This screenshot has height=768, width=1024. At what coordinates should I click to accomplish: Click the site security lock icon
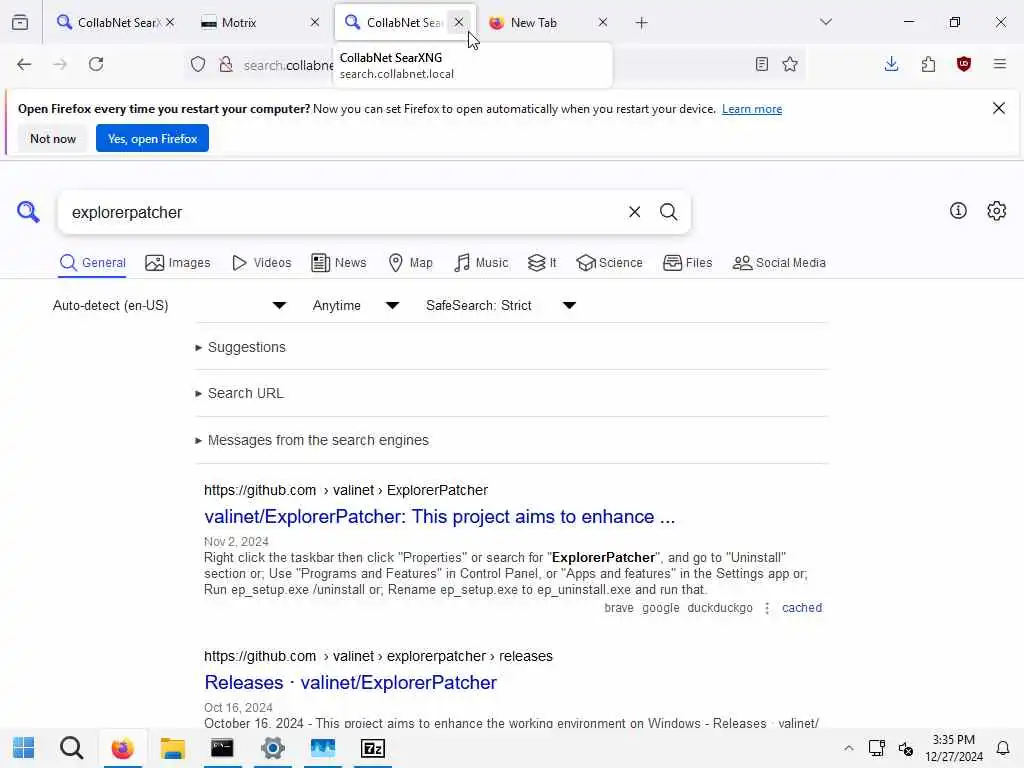226,64
